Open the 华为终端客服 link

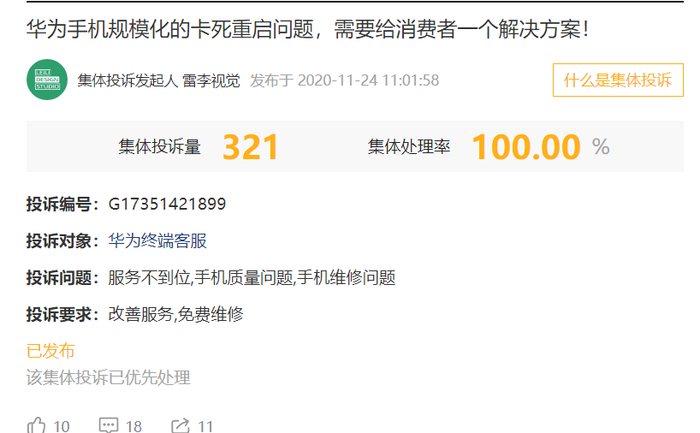[x=157, y=241]
